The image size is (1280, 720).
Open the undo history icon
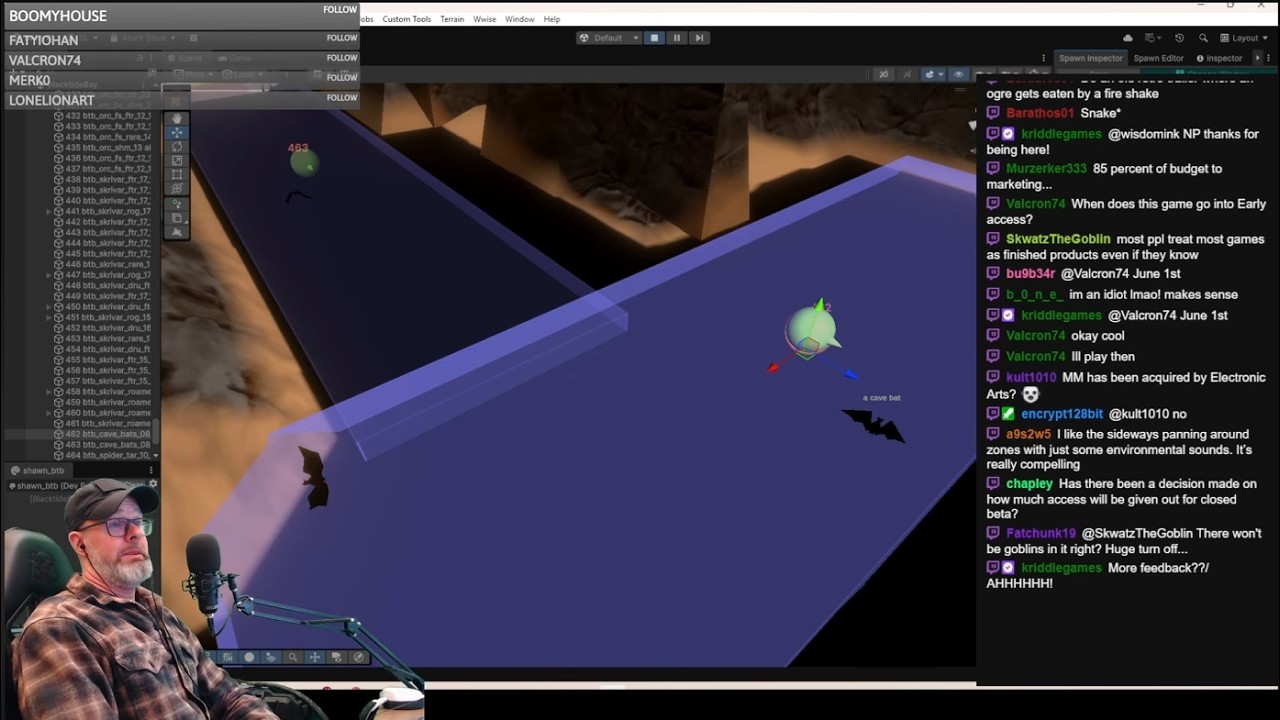pos(1179,38)
